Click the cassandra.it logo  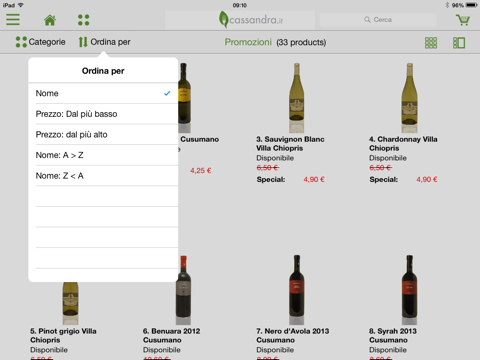(x=251, y=20)
